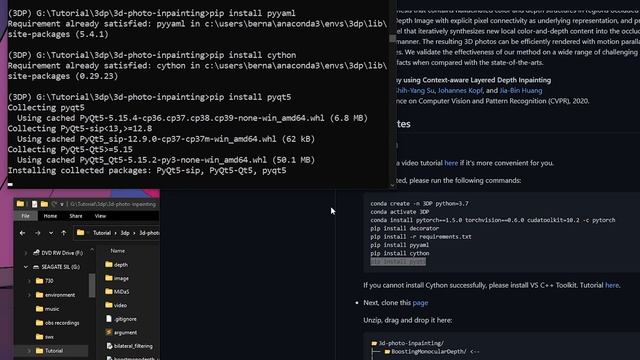Open the Share ribbon tab in Explorer
The width and height of the screenshot is (640, 360).
[x=76, y=216]
